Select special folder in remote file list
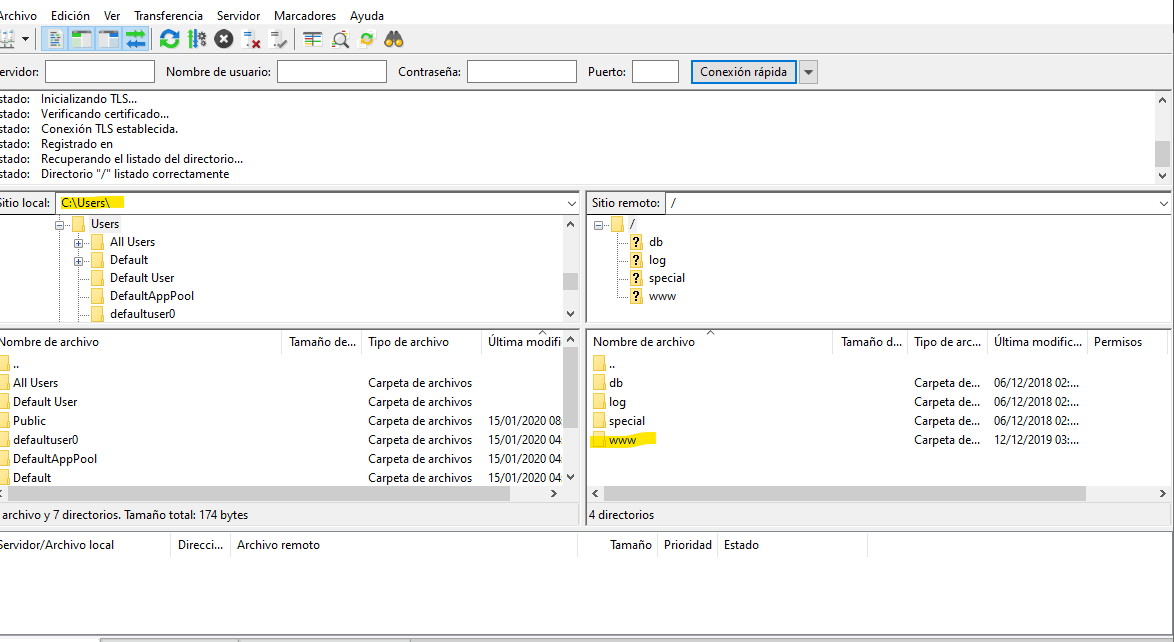The image size is (1174, 642). point(627,421)
